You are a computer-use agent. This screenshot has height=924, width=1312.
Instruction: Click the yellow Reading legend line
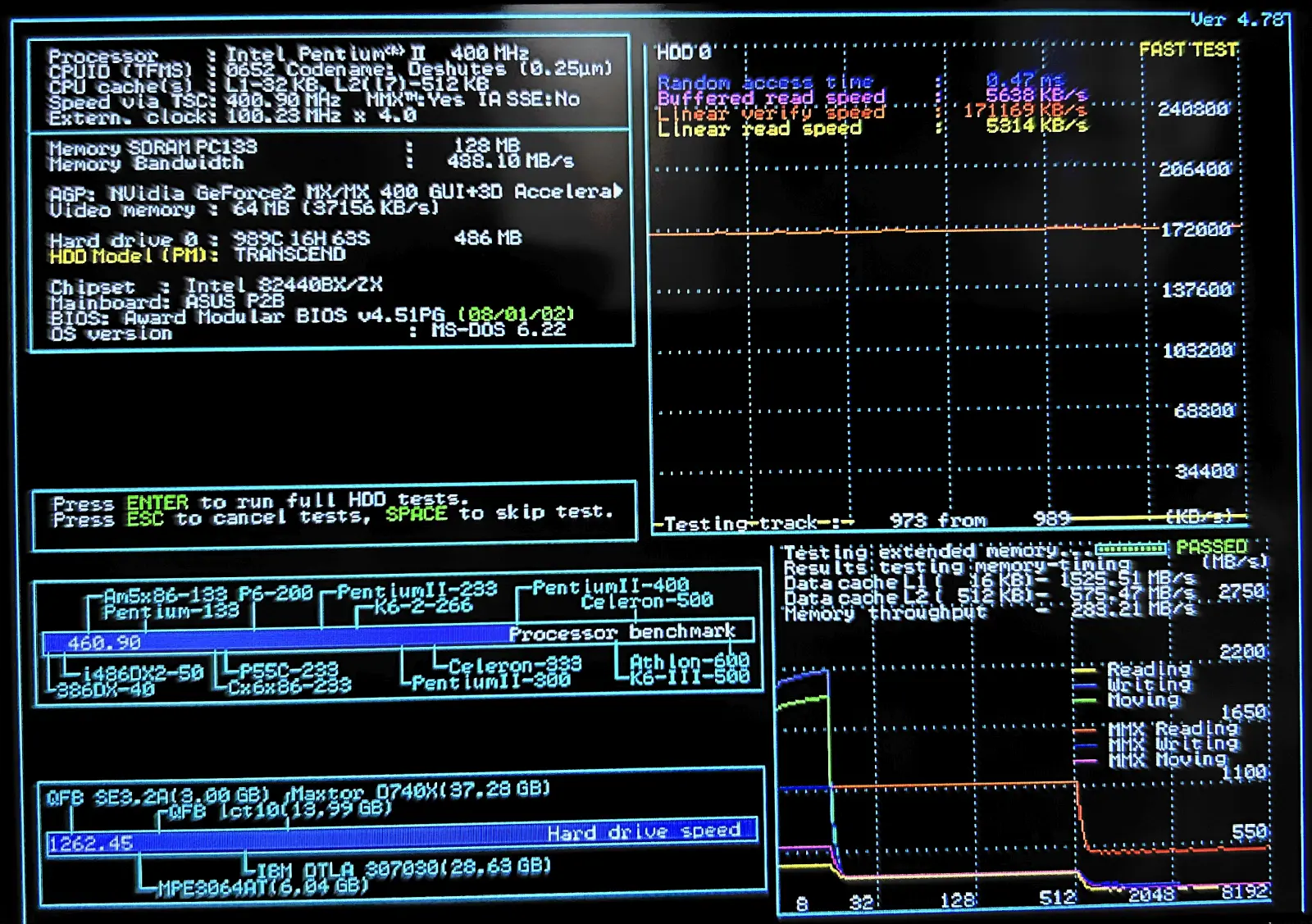point(1084,669)
